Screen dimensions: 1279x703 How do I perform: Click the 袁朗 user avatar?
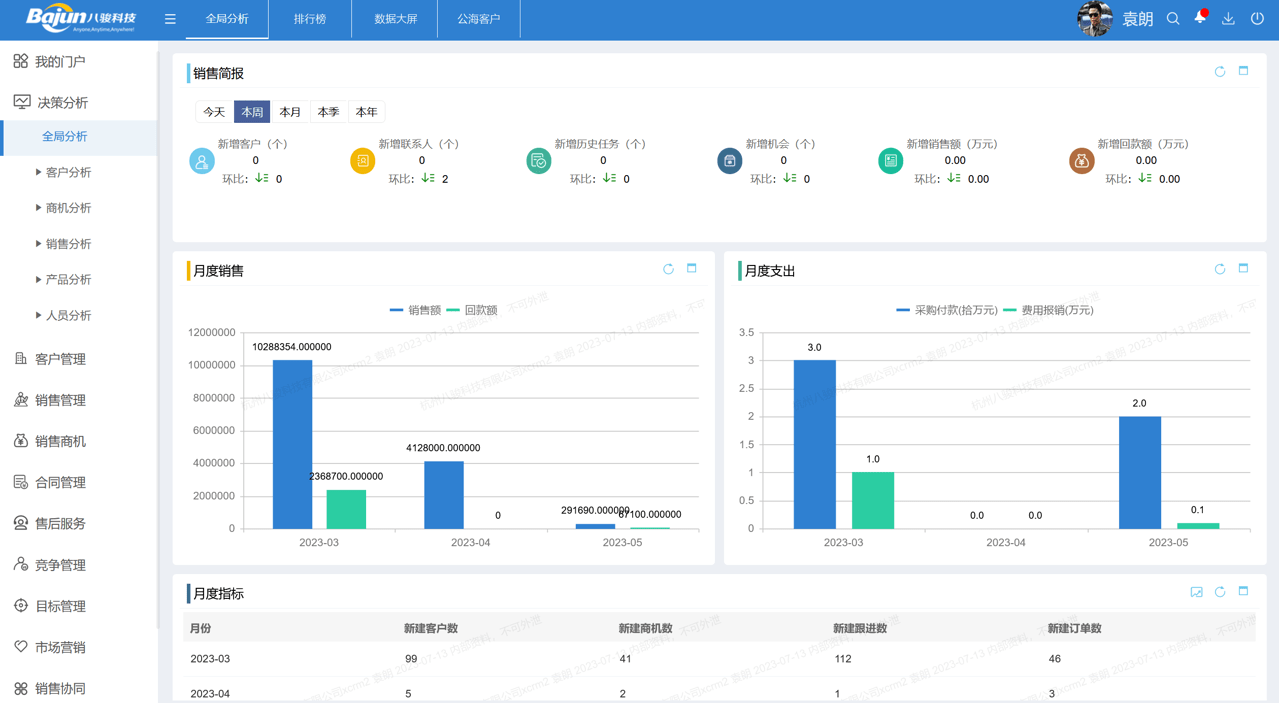coord(1096,18)
